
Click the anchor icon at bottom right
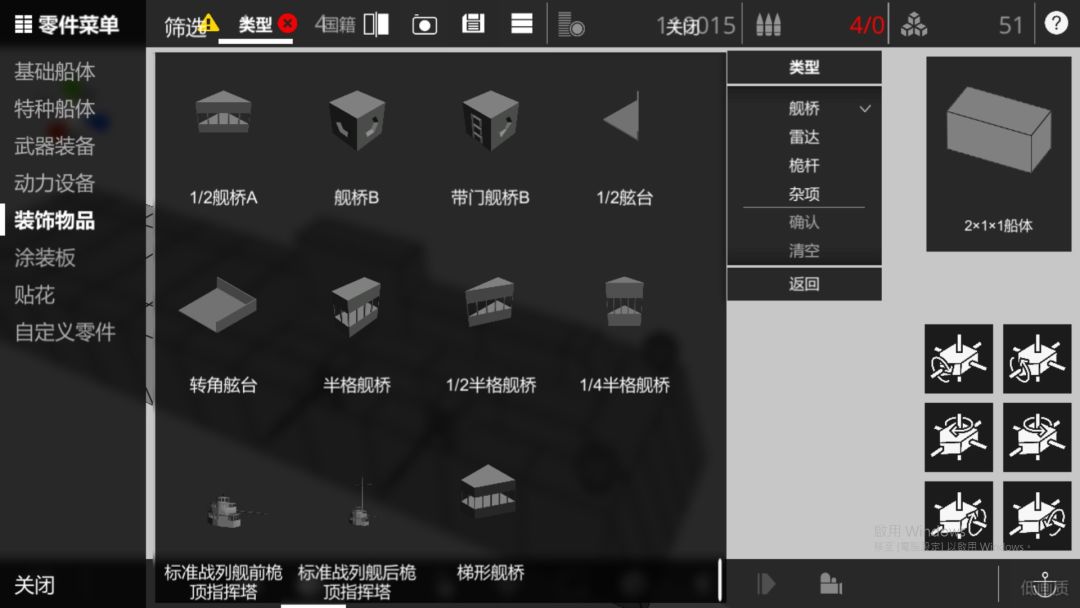pos(1044,584)
